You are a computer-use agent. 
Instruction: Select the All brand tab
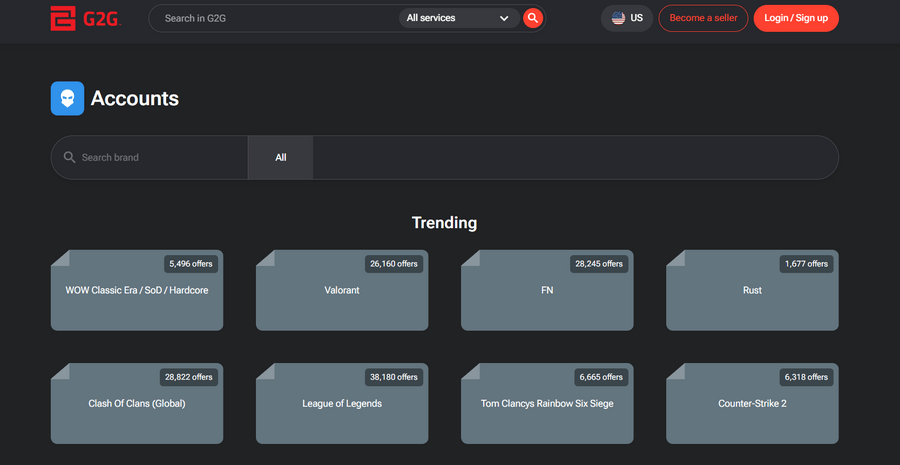point(281,157)
